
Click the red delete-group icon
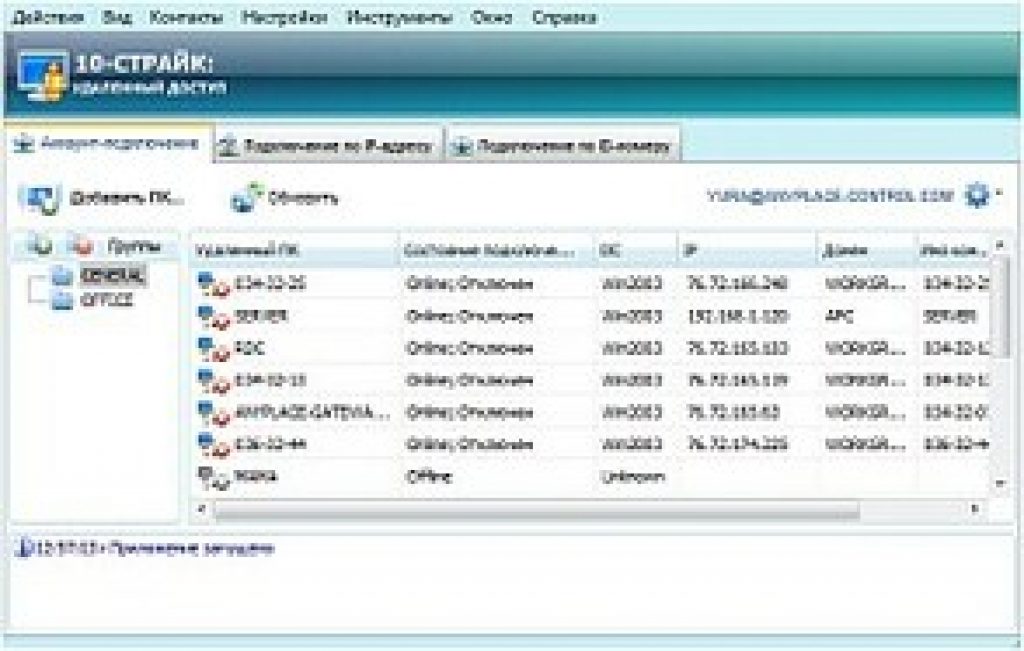tap(82, 246)
